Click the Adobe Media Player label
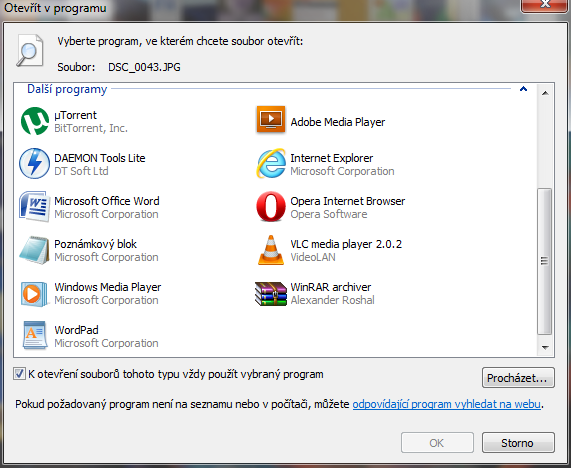 (x=338, y=122)
